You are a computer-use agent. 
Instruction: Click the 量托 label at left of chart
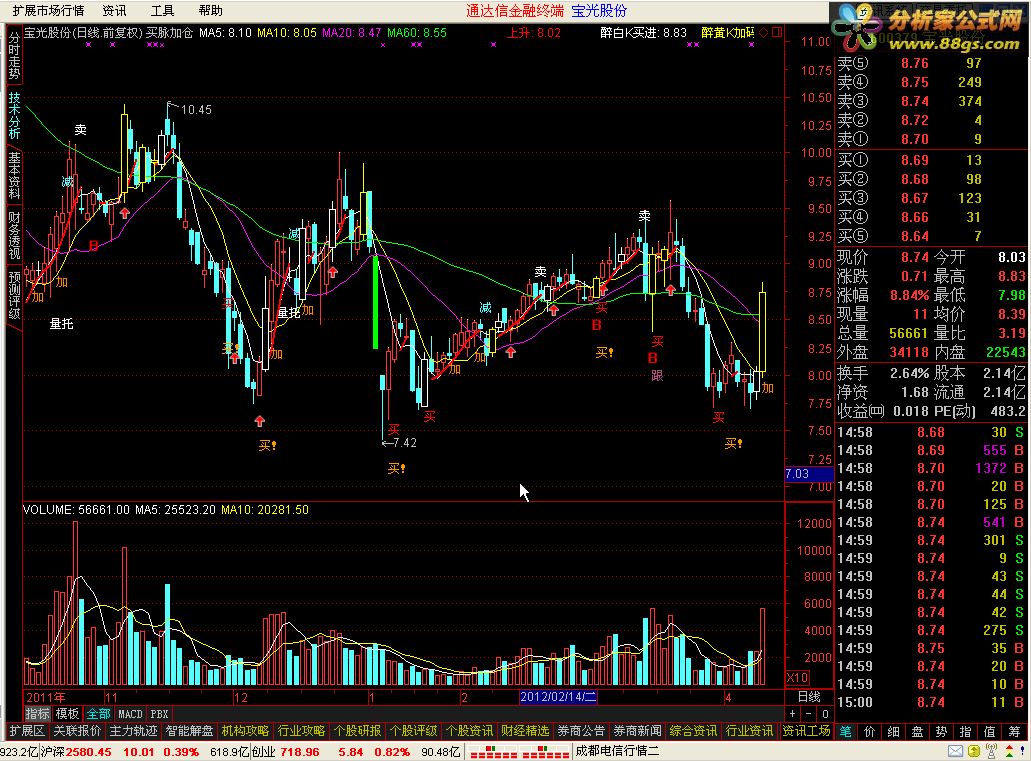pyautogui.click(x=61, y=324)
